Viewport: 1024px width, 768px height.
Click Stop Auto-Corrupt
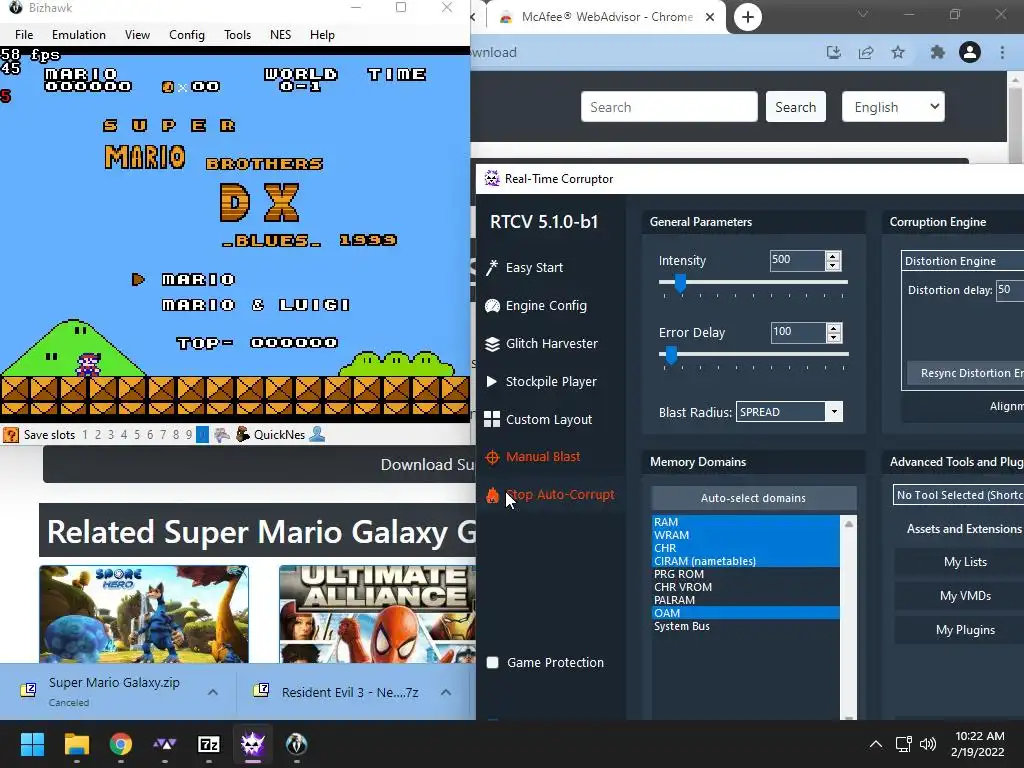550,495
